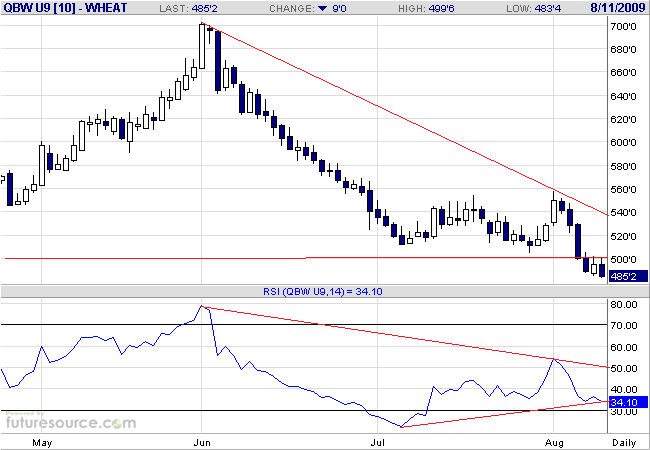Click the 640'0 price axis label
650x450 pixels.
tap(623, 97)
